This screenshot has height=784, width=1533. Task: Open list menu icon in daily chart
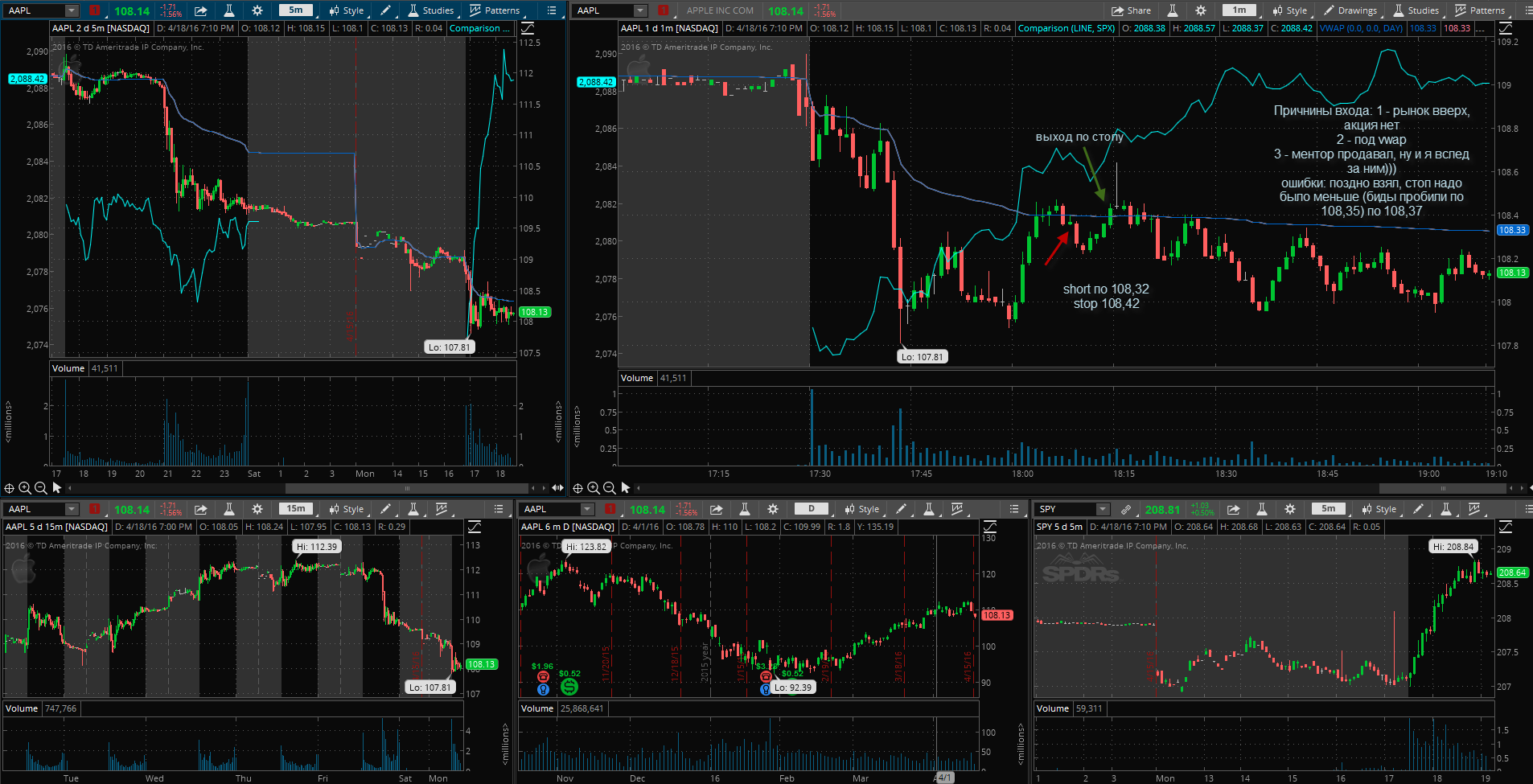click(x=1014, y=509)
